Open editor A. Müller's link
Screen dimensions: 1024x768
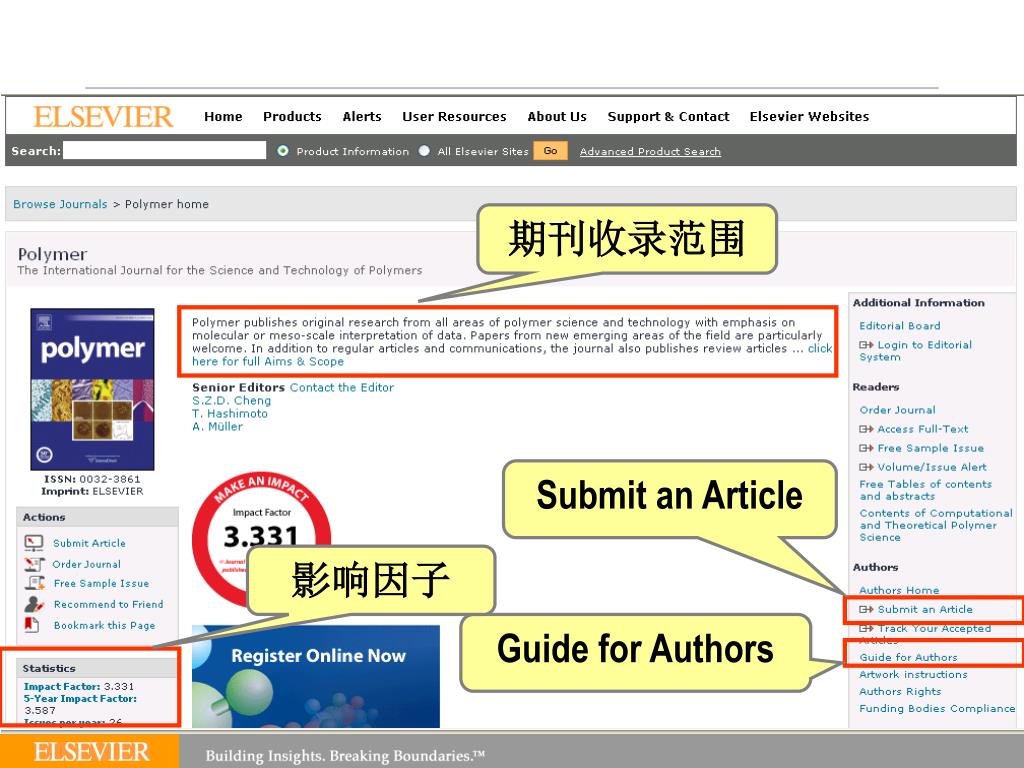coord(217,426)
